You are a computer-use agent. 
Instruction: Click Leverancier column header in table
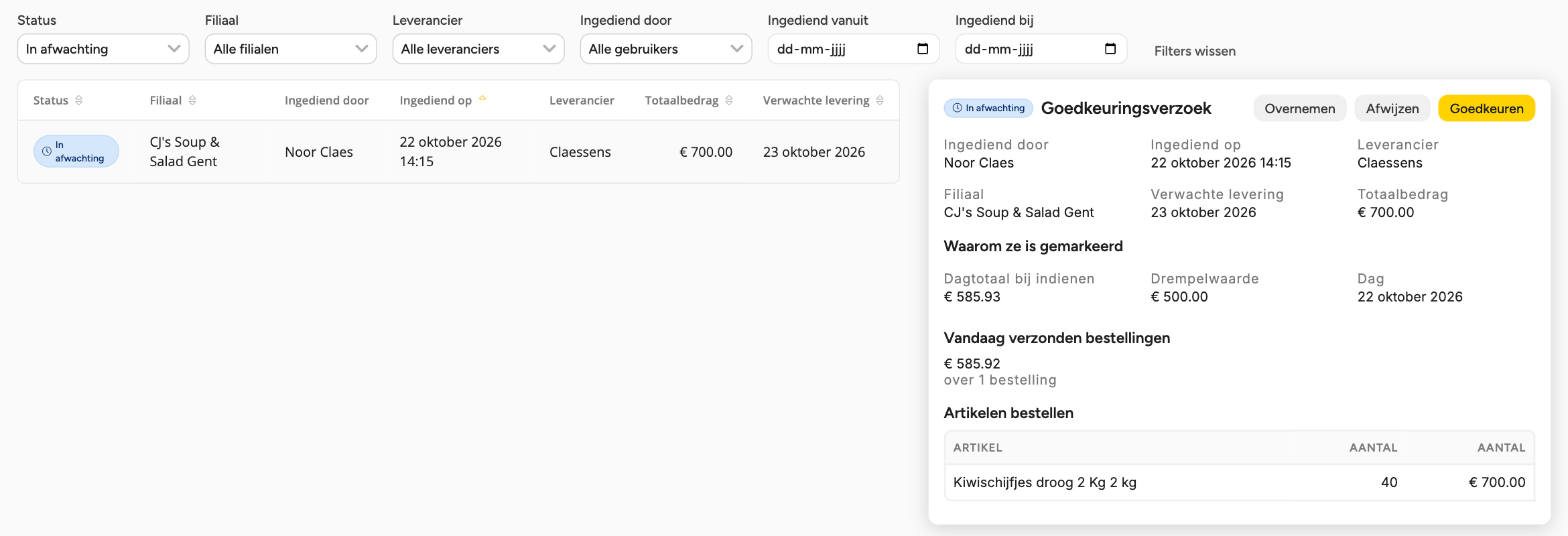pyautogui.click(x=582, y=101)
